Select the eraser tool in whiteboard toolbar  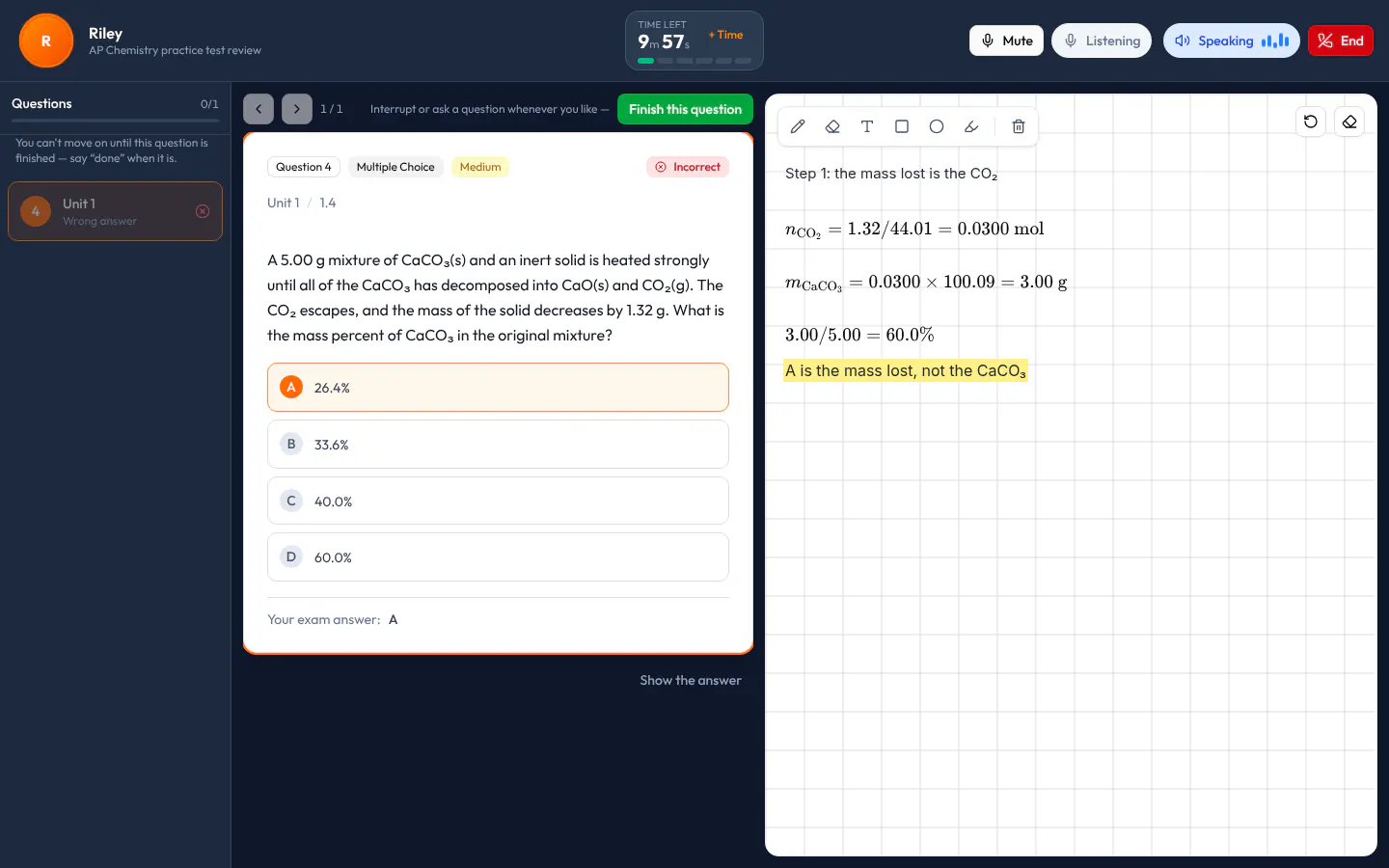pyautogui.click(x=832, y=126)
